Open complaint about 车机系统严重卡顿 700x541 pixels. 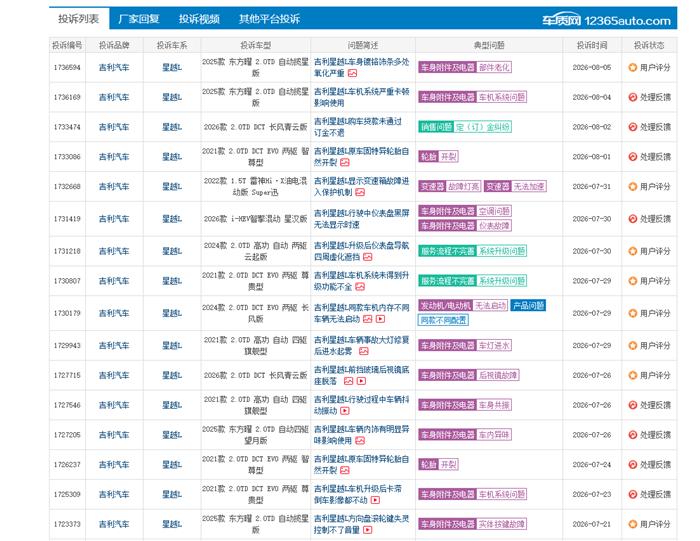click(361, 97)
